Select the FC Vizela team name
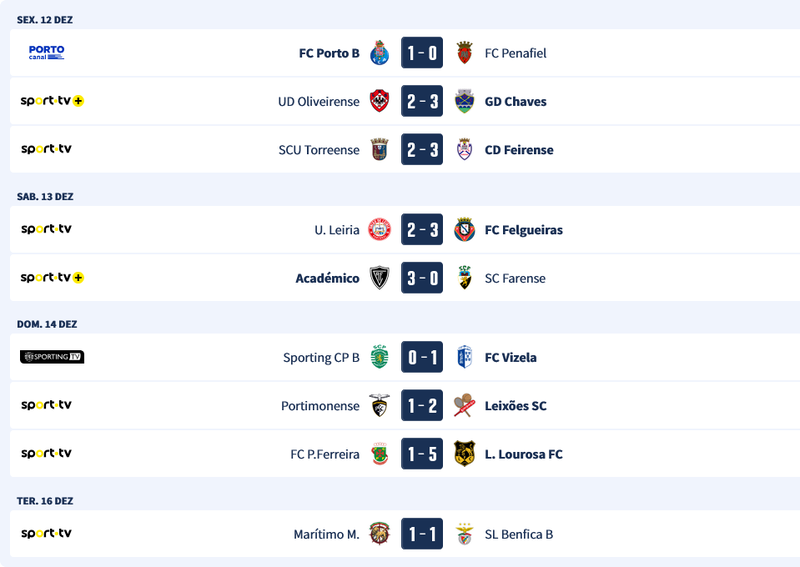 (510, 357)
